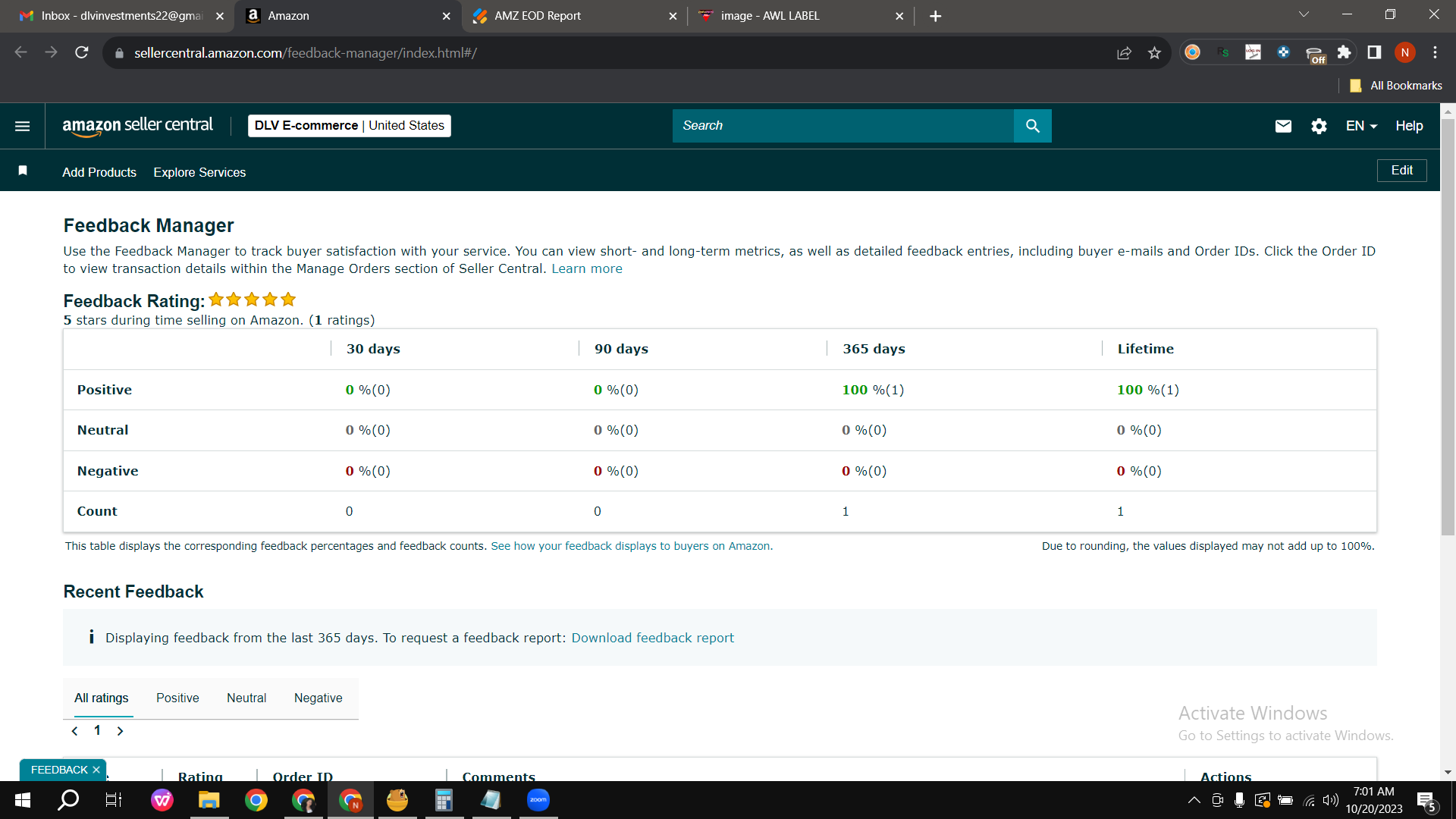Screen dimensions: 1456x819
Task: Open the DLV E-commerce account switcher
Action: tap(350, 126)
